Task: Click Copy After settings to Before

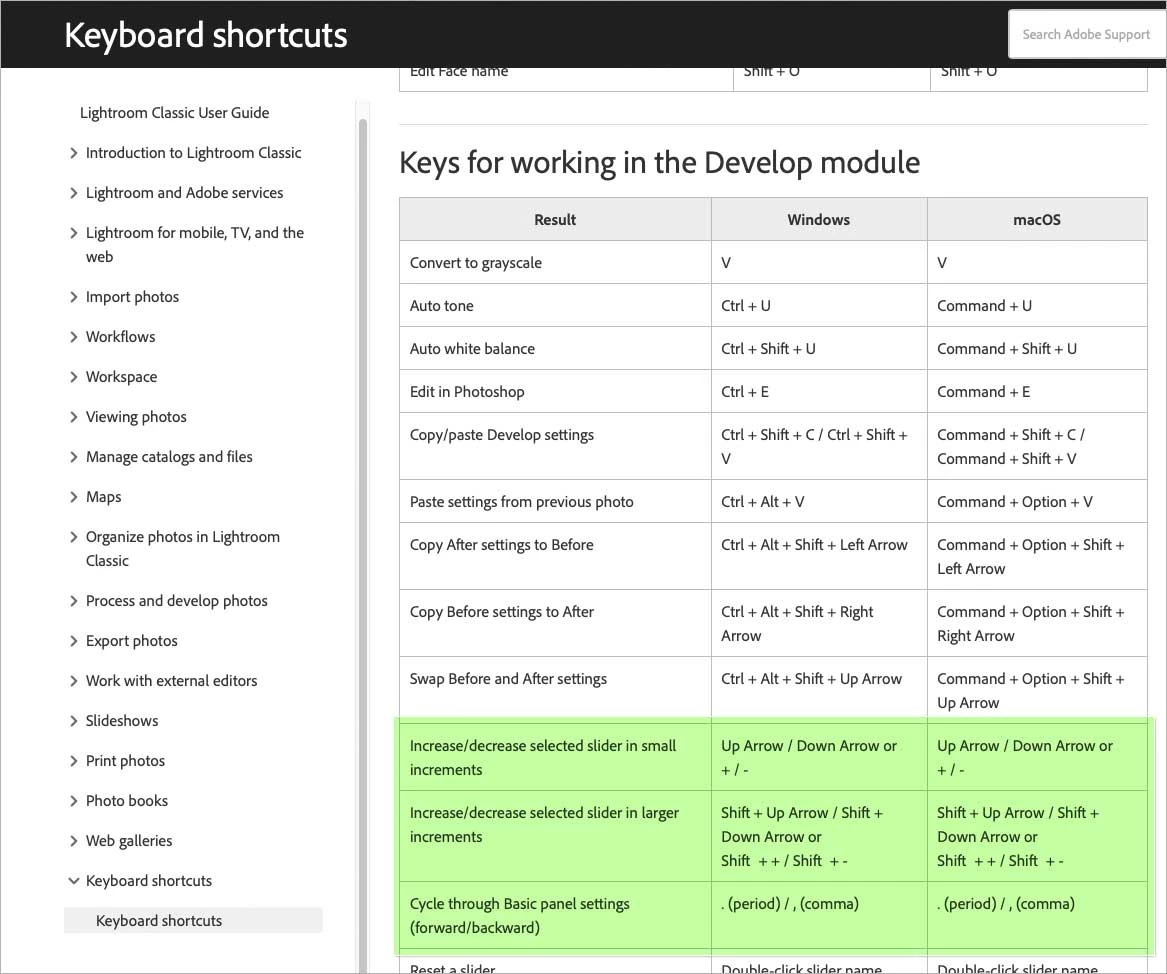Action: click(502, 545)
